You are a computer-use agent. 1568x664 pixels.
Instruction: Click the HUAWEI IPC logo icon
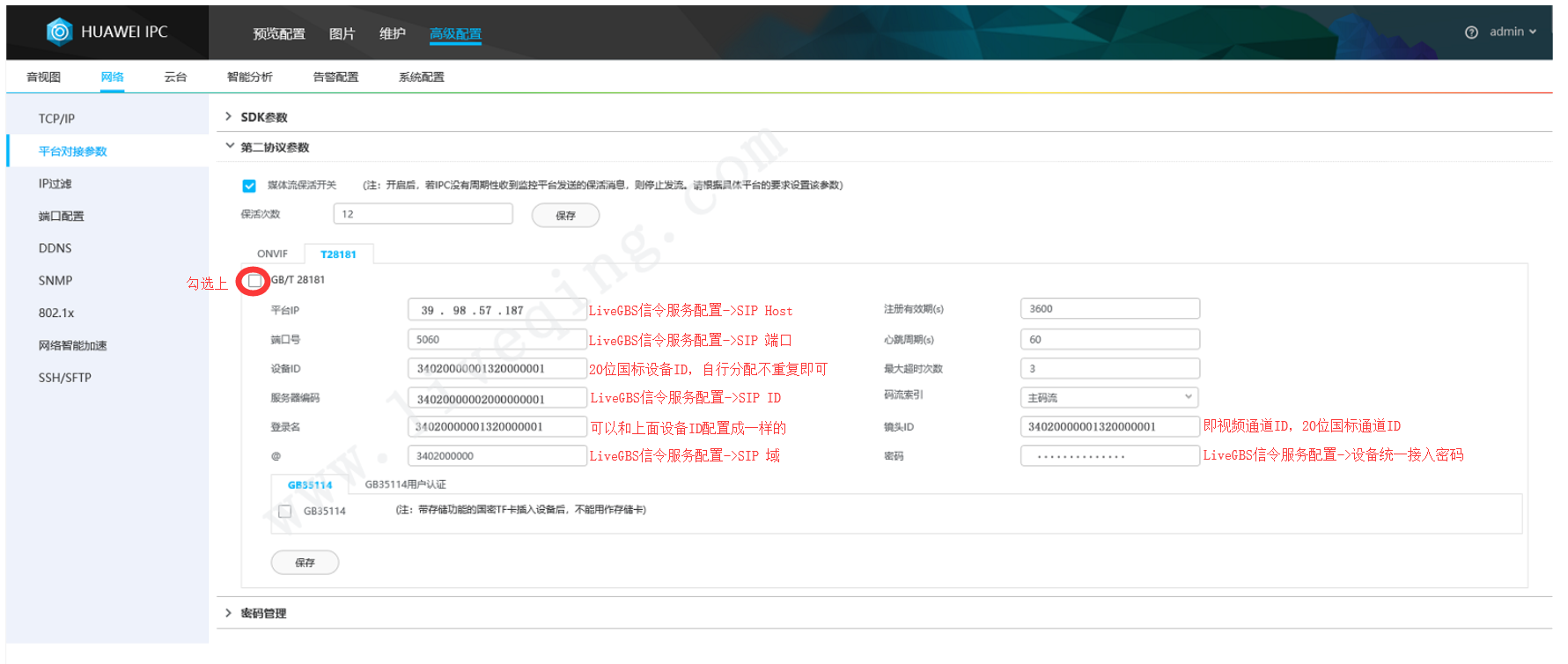[59, 32]
